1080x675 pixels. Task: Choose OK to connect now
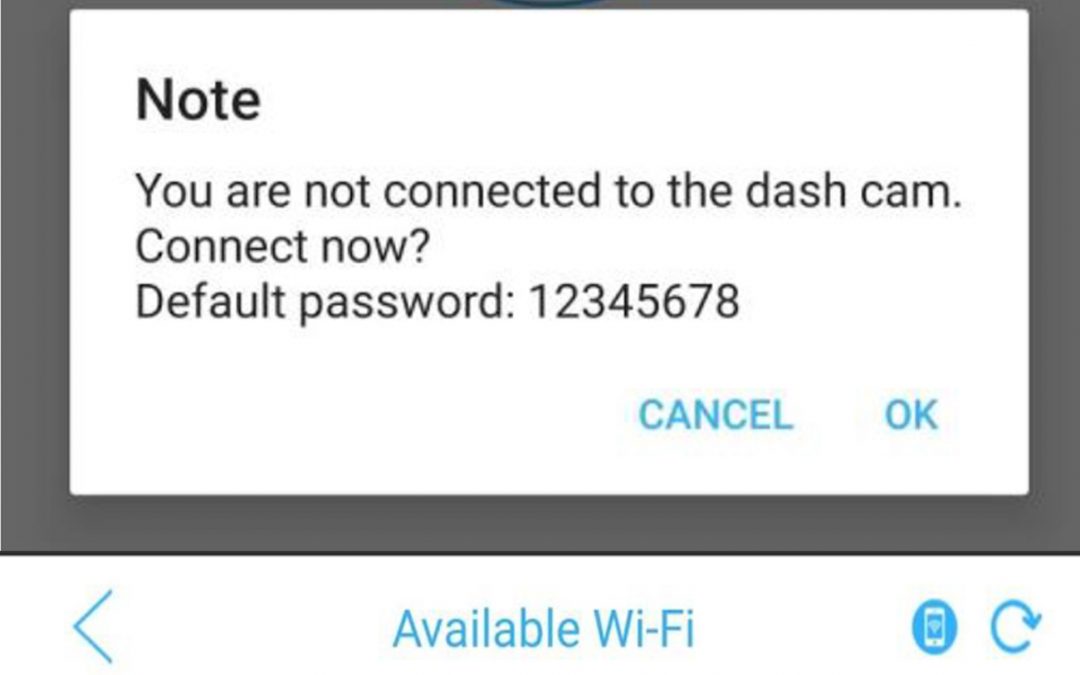[x=911, y=415]
